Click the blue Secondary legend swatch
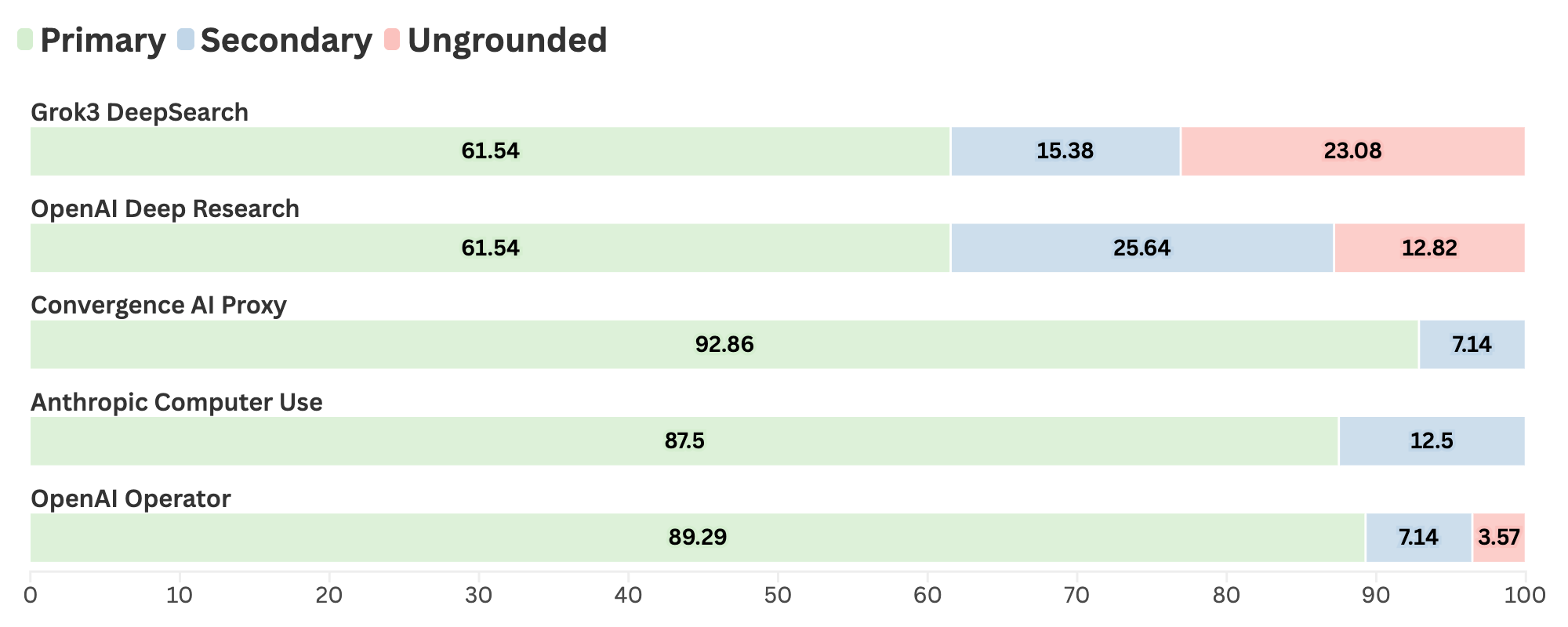1568x627 pixels. 186,40
